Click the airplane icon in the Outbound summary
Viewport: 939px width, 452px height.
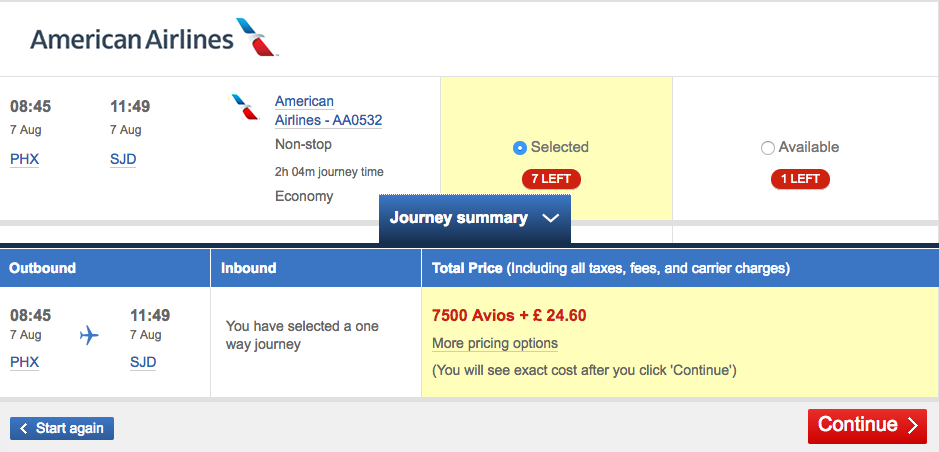point(89,335)
